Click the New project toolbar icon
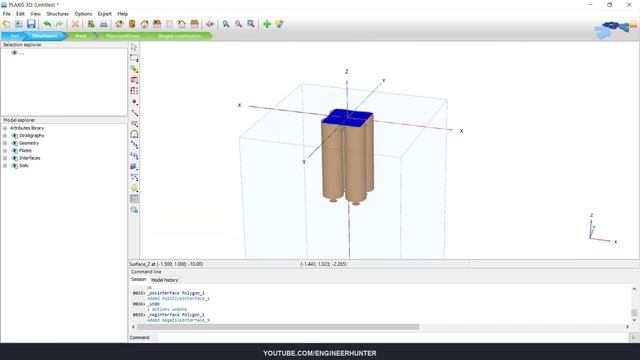 7,24
